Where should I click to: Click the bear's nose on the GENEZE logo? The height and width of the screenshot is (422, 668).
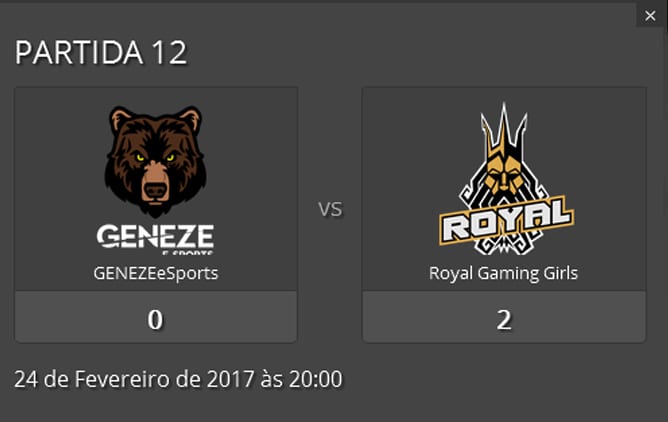155,189
